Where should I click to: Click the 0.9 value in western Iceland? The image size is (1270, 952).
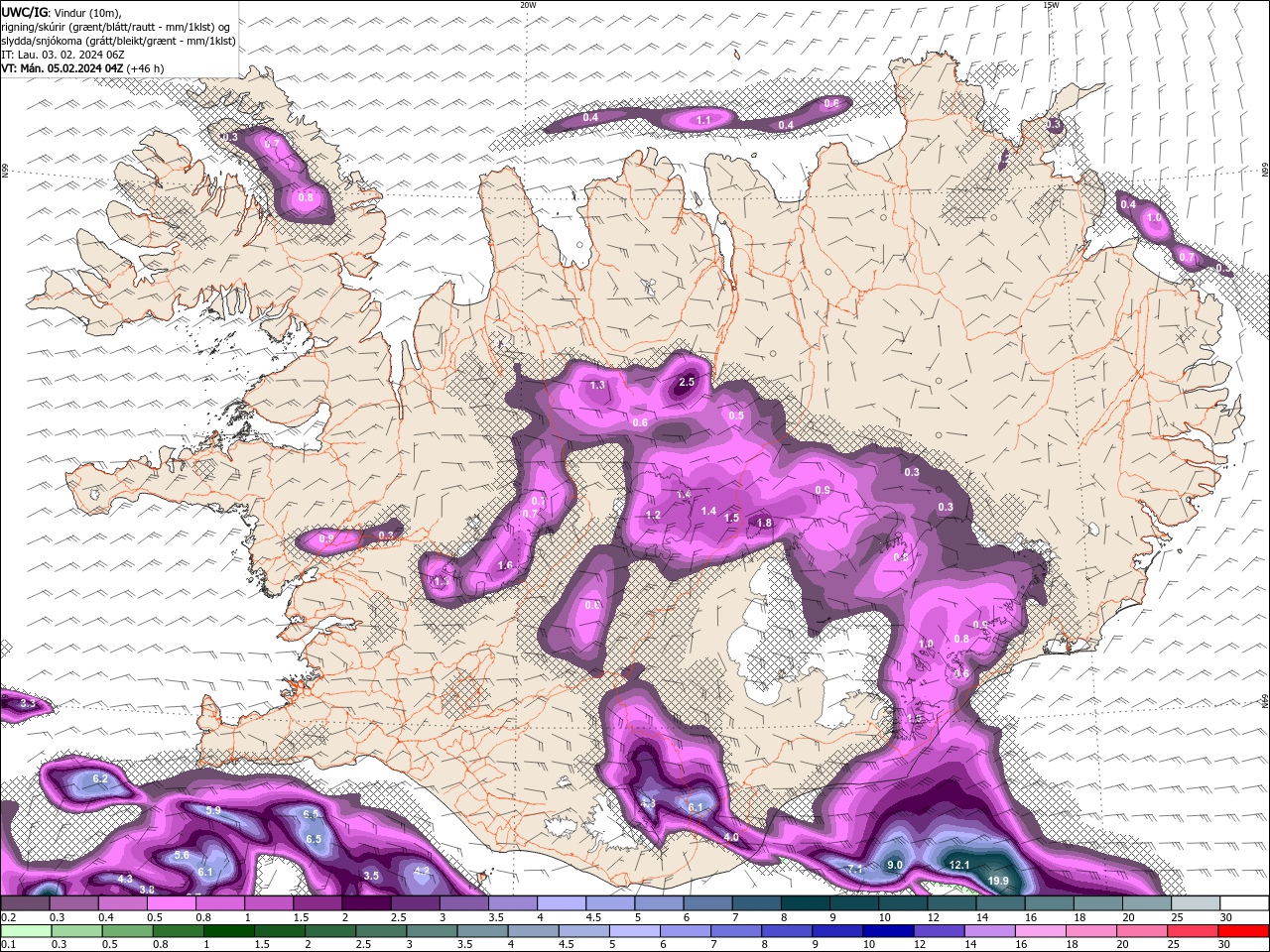[326, 537]
